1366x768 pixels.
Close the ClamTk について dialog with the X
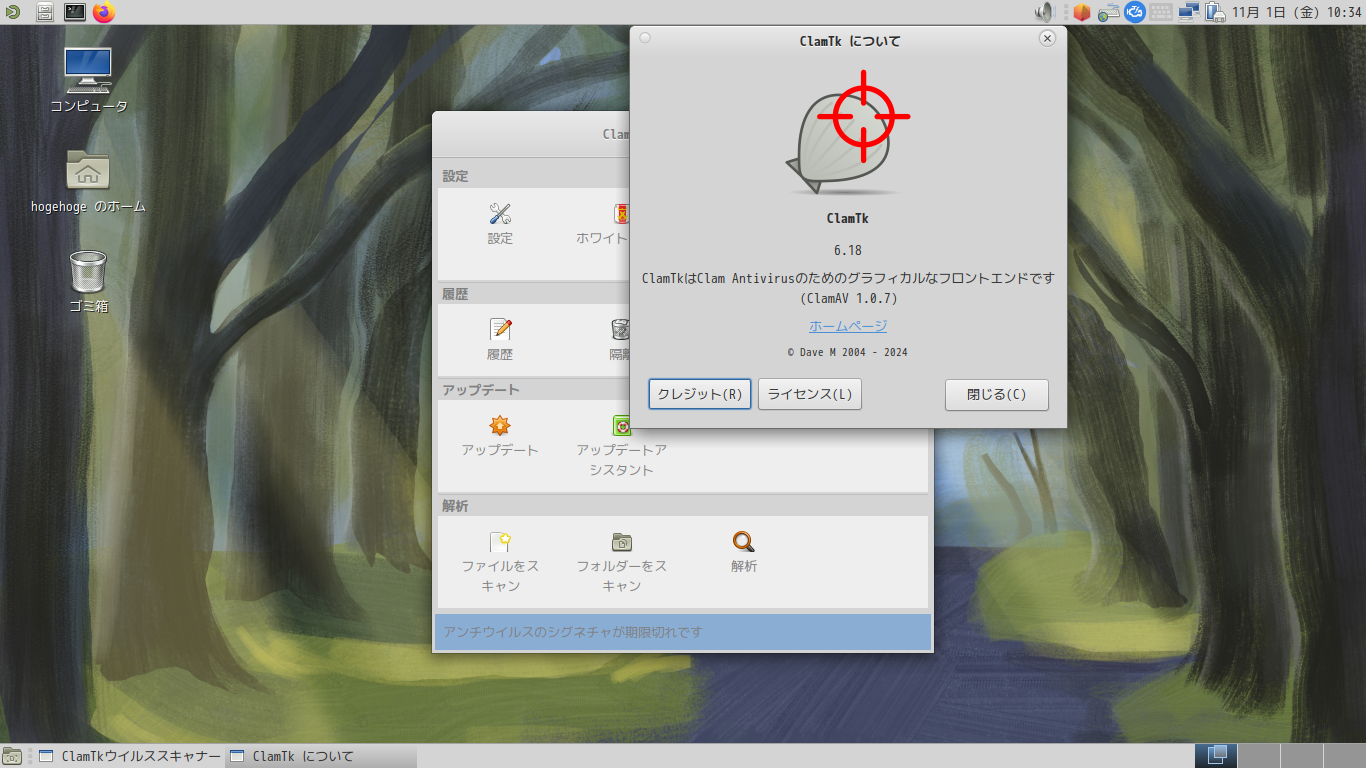pos(1047,38)
